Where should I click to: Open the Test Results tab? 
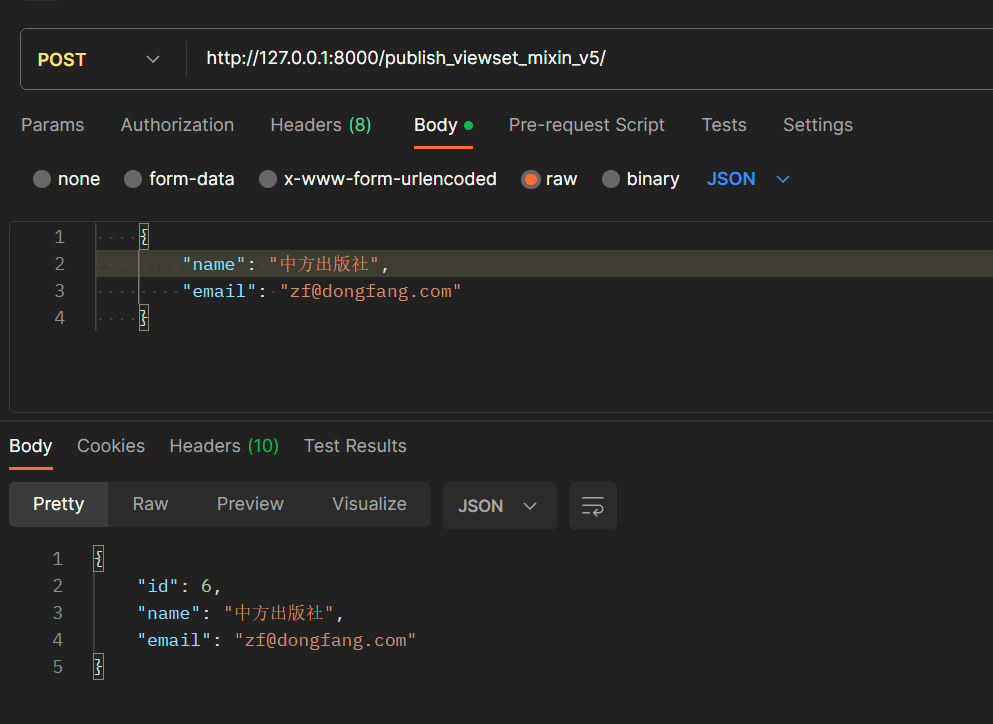[355, 446]
